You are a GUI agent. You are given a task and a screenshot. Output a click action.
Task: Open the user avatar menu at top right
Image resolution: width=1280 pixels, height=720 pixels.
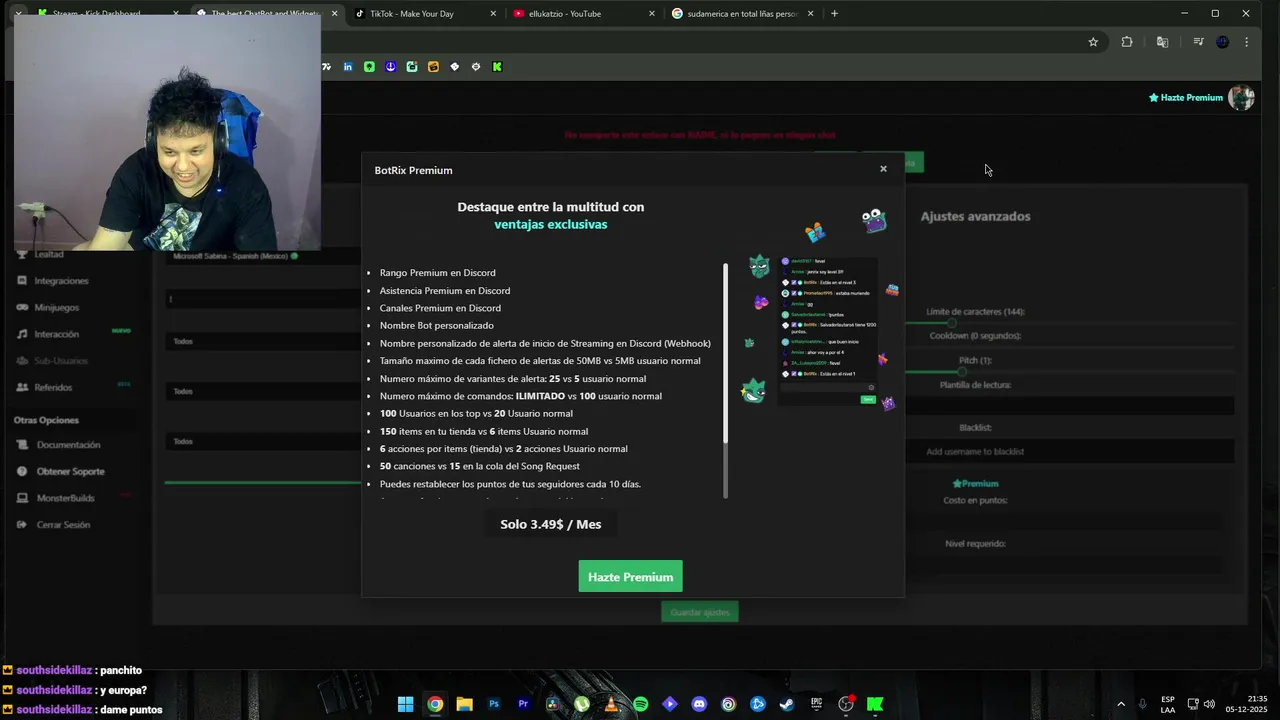[x=1241, y=97]
